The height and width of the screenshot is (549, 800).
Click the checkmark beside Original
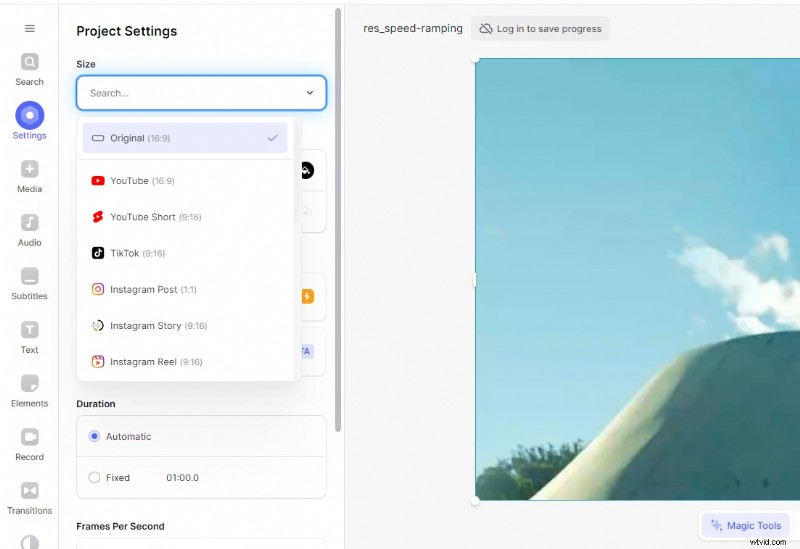click(272, 138)
